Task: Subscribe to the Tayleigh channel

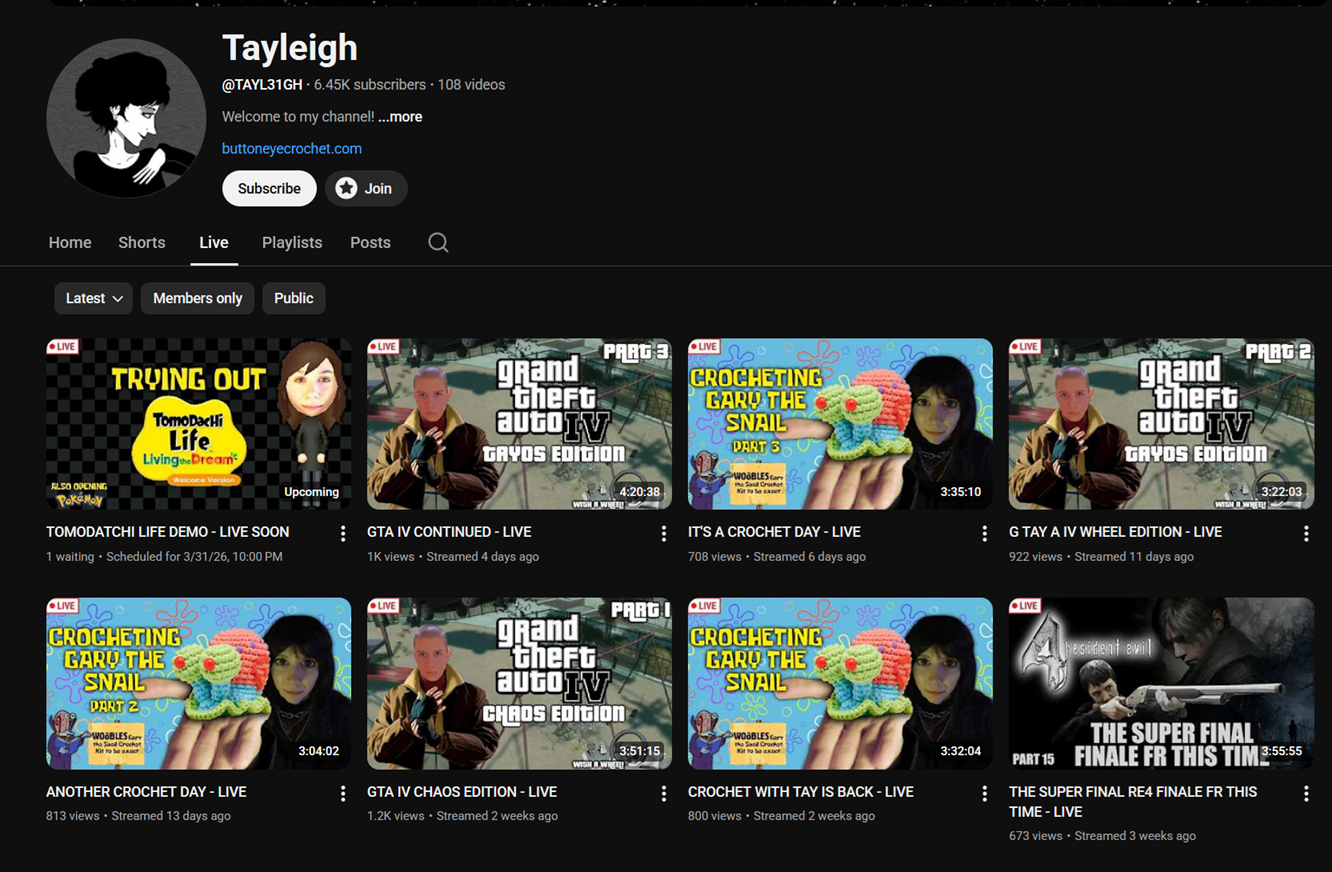Action: [x=269, y=188]
